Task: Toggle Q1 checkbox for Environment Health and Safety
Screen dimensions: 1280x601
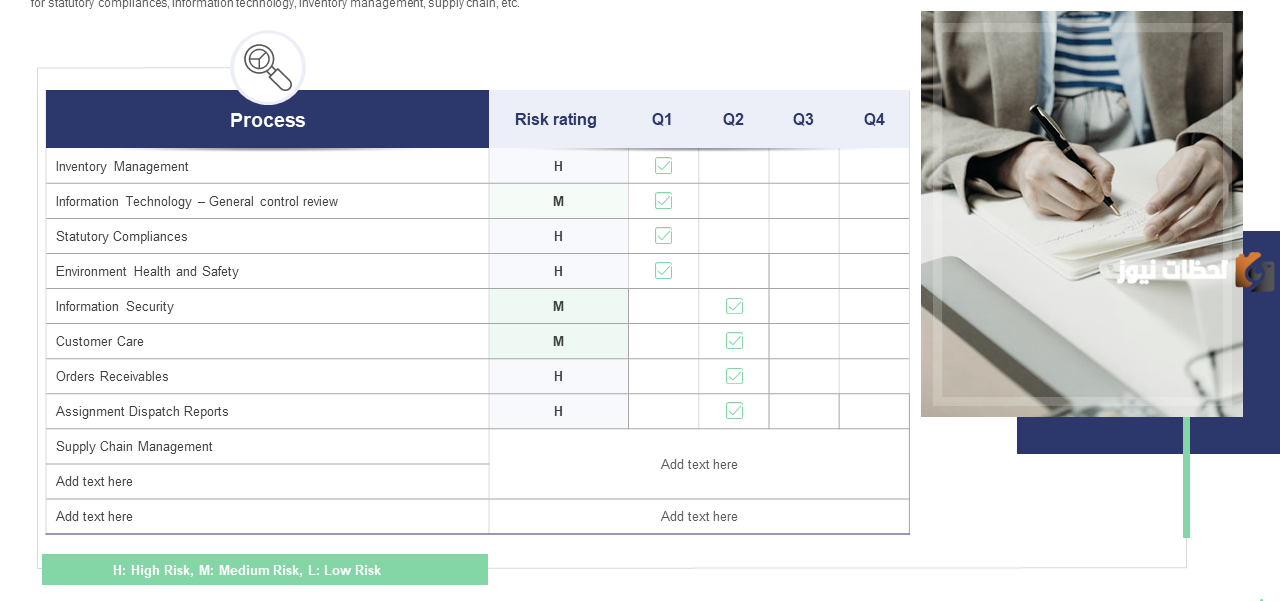Action: (x=663, y=271)
